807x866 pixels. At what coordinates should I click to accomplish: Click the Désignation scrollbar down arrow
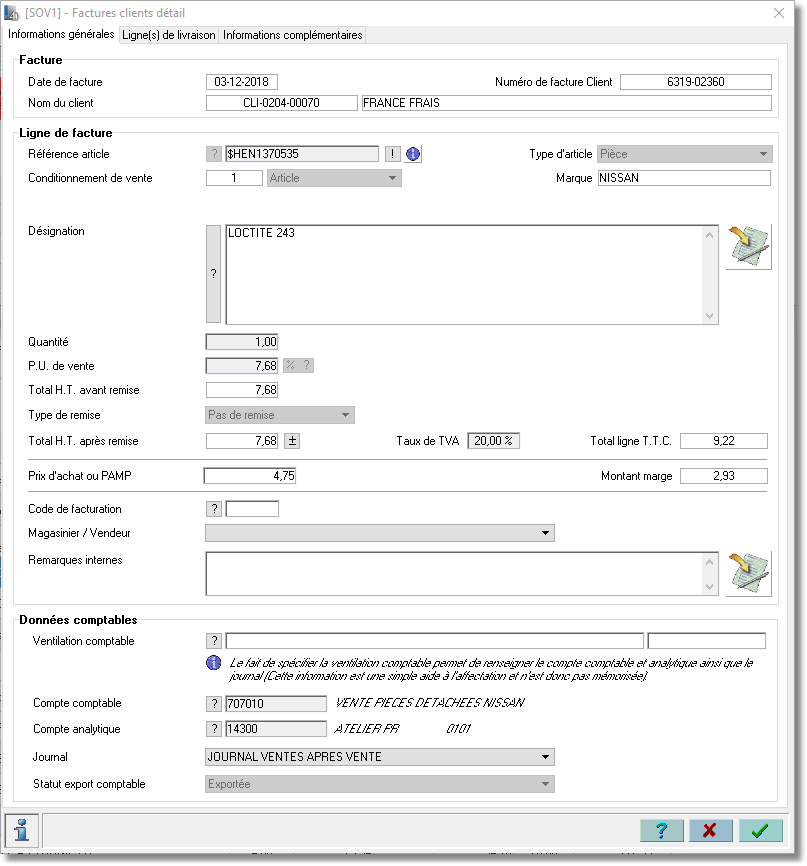[710, 315]
